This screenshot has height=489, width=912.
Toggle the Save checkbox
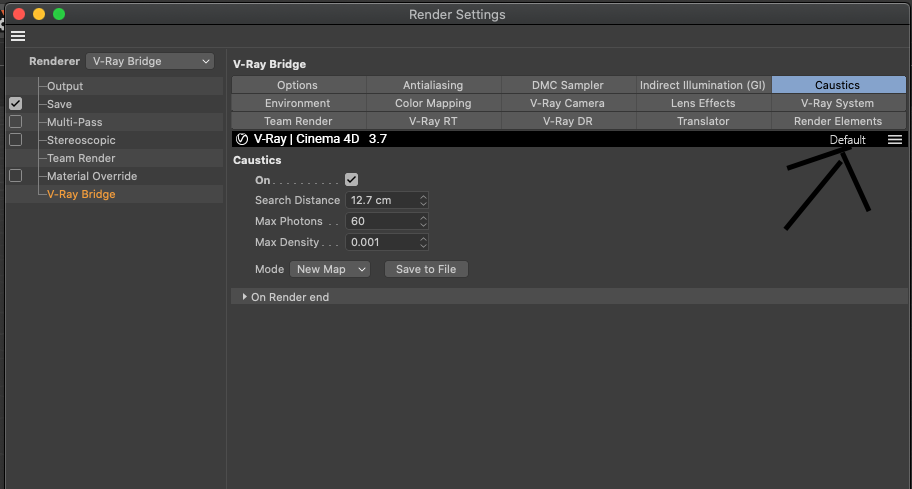(x=16, y=103)
